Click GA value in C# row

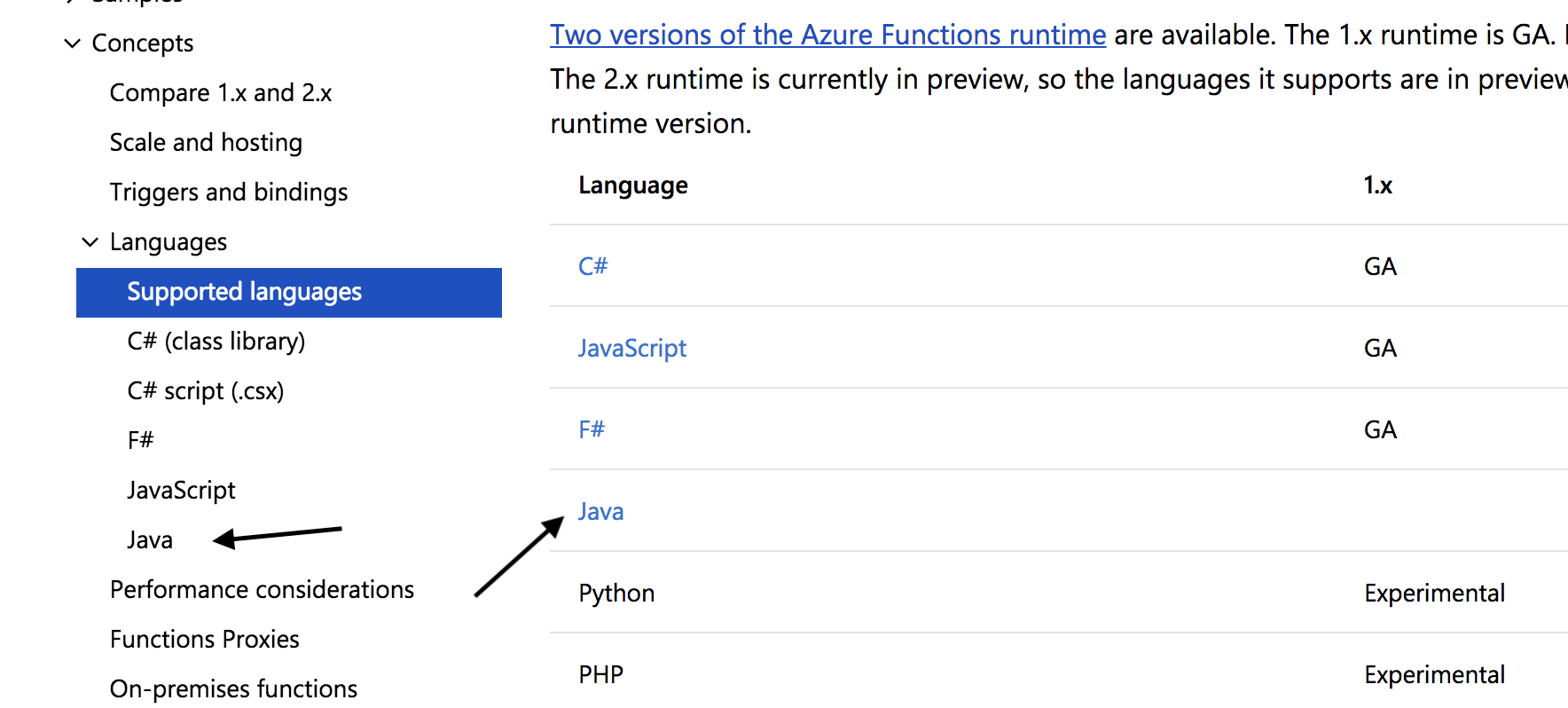coord(1380,266)
